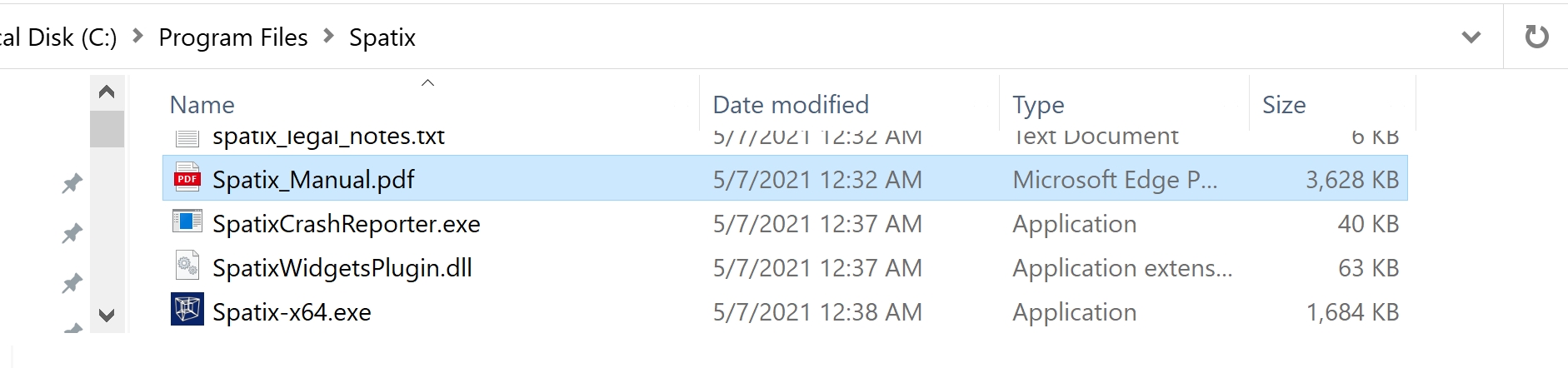This screenshot has height=368, width=1568.
Task: Click the Spatix_Manual.pdf PDF icon
Action: pyautogui.click(x=187, y=179)
